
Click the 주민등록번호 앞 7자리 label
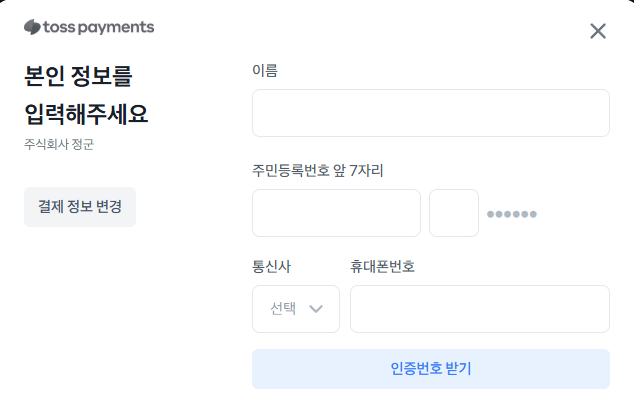[318, 170]
